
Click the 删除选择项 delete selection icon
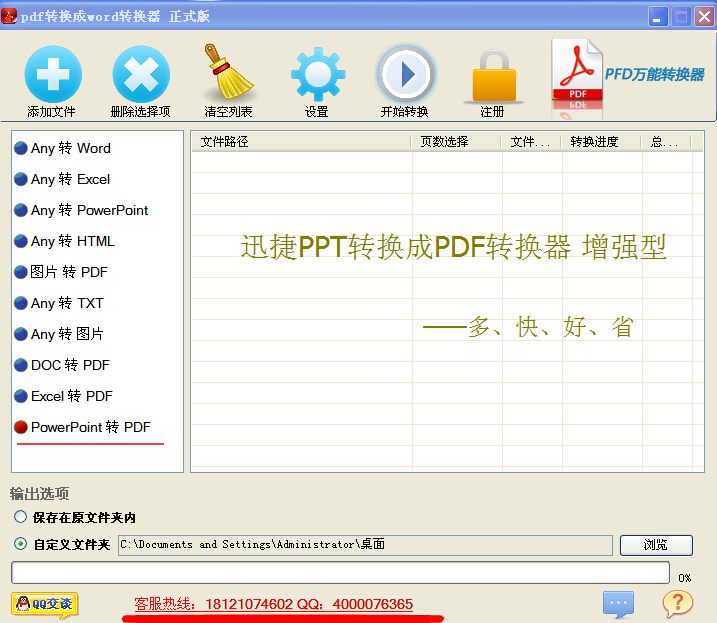[141, 74]
